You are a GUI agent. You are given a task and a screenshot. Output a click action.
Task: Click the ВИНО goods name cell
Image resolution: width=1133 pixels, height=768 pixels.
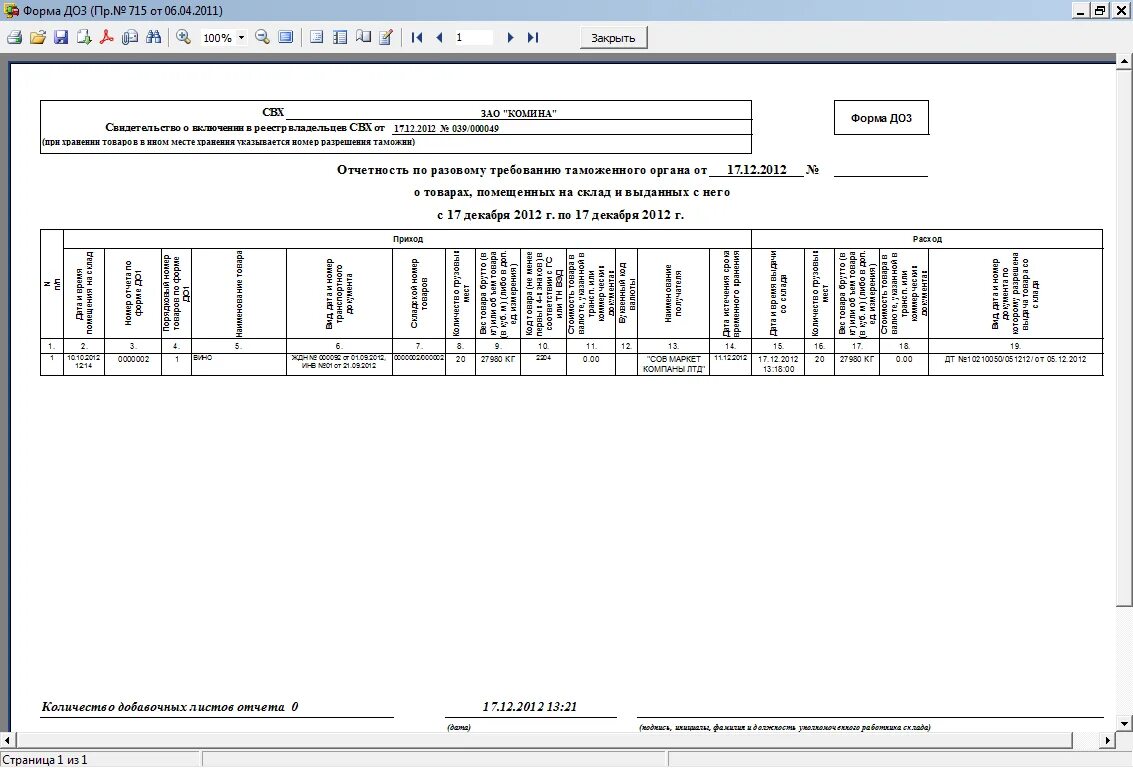[x=238, y=363]
